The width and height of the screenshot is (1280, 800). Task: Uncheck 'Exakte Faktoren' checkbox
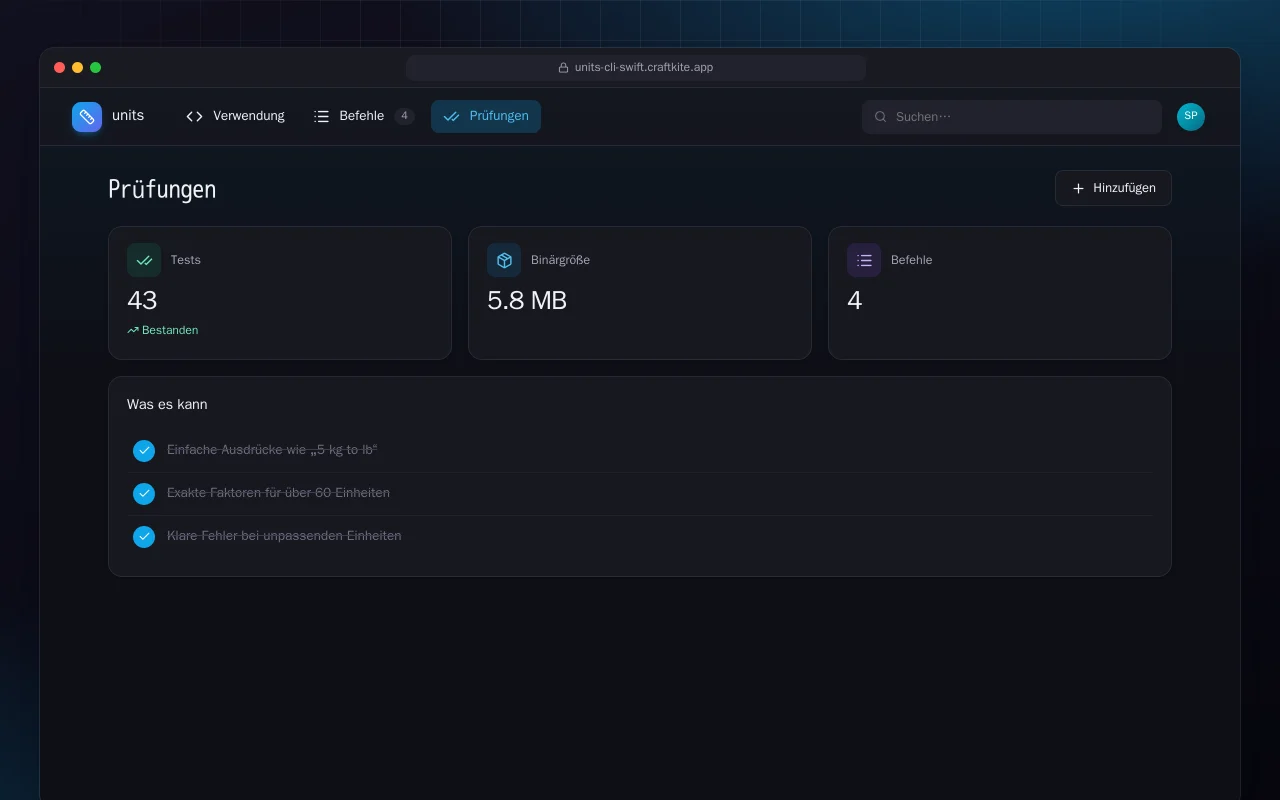pyautogui.click(x=144, y=494)
